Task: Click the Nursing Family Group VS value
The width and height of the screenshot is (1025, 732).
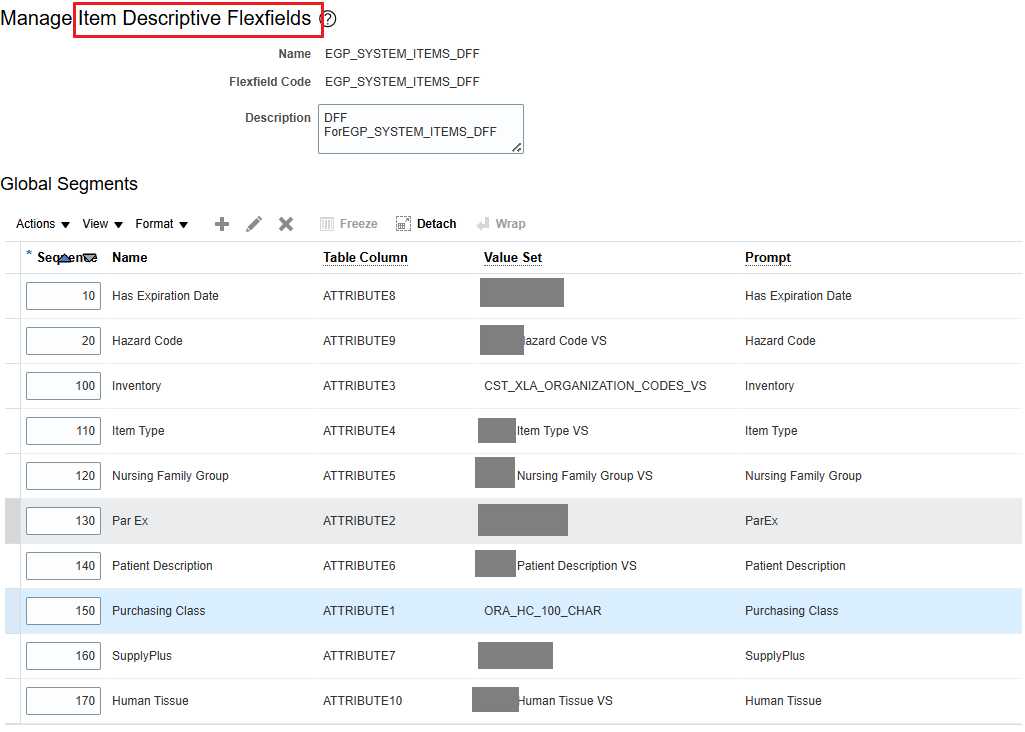Action: click(x=584, y=476)
